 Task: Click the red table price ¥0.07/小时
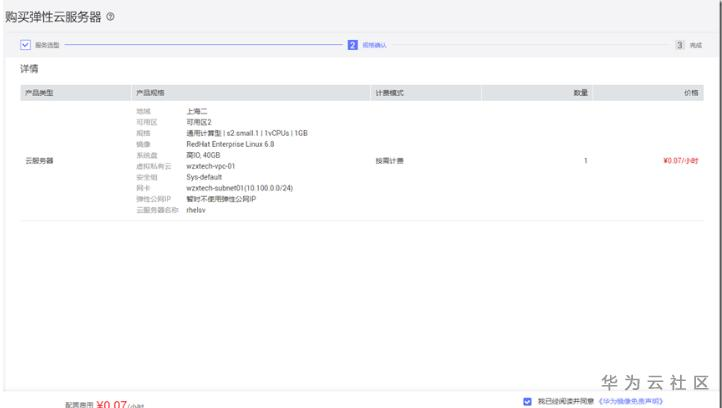[681, 161]
